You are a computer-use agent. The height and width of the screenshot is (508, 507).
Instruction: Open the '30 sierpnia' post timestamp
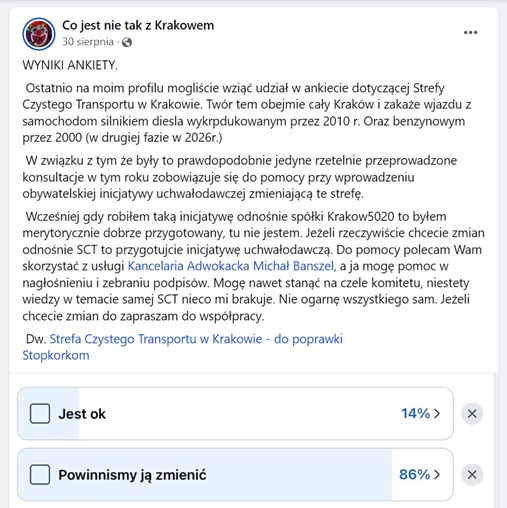pos(88,42)
